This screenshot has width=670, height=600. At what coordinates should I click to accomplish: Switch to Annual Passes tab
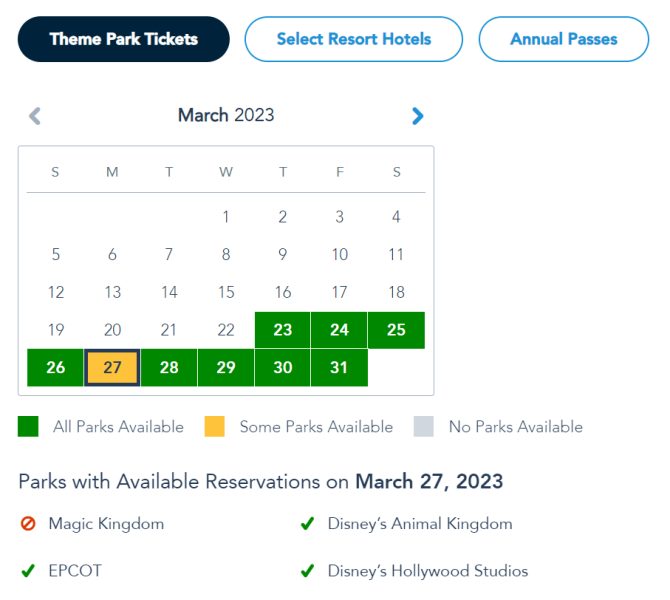click(564, 40)
